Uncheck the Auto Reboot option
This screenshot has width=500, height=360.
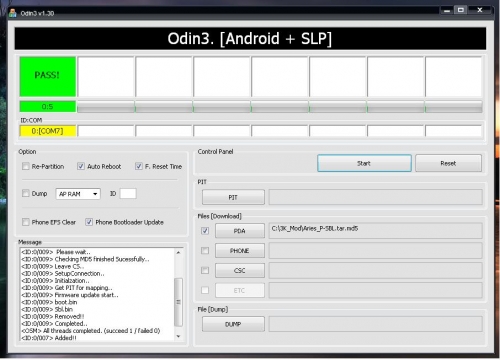coord(81,166)
